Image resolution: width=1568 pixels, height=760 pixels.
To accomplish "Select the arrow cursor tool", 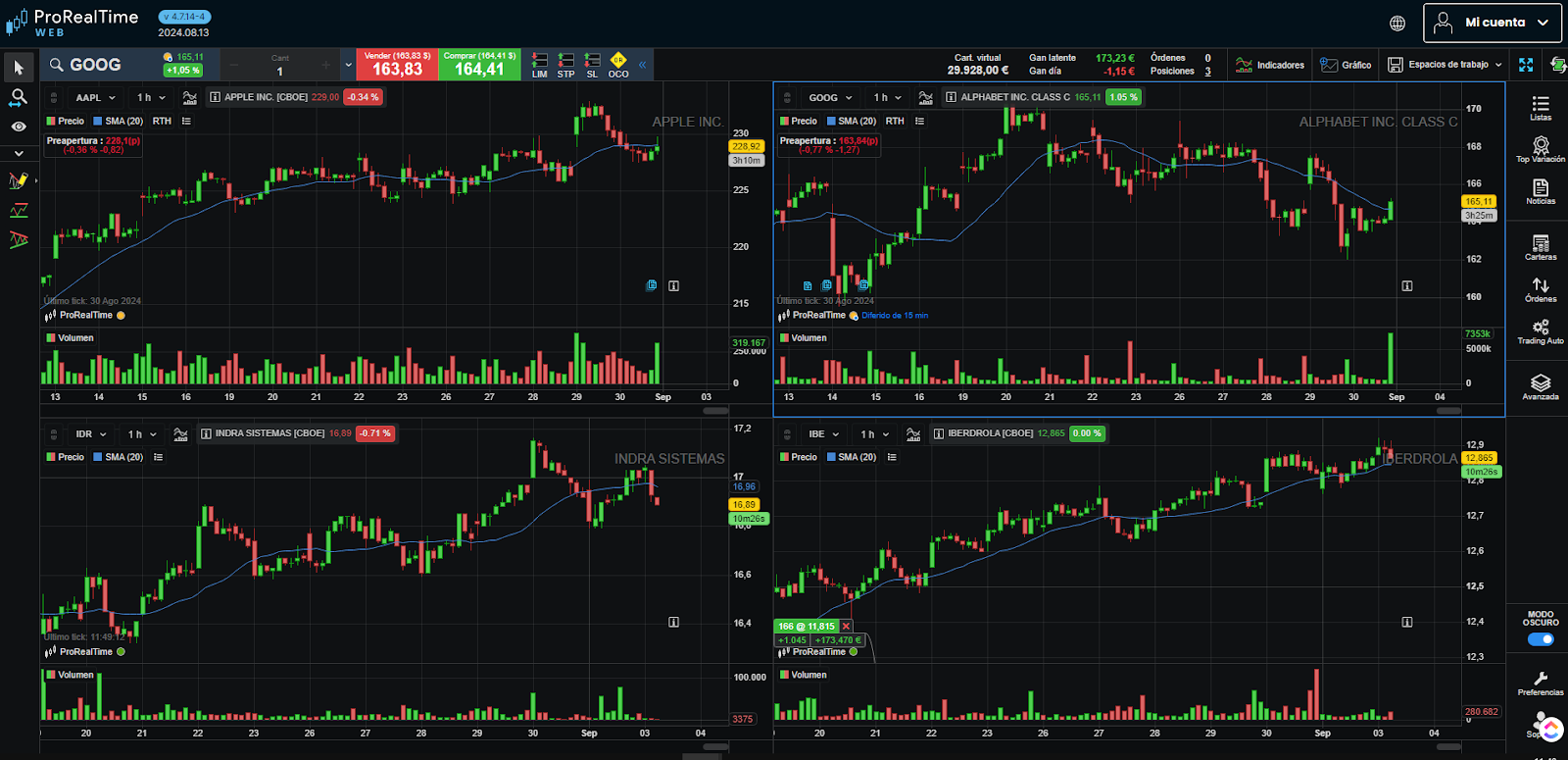I will [19, 68].
